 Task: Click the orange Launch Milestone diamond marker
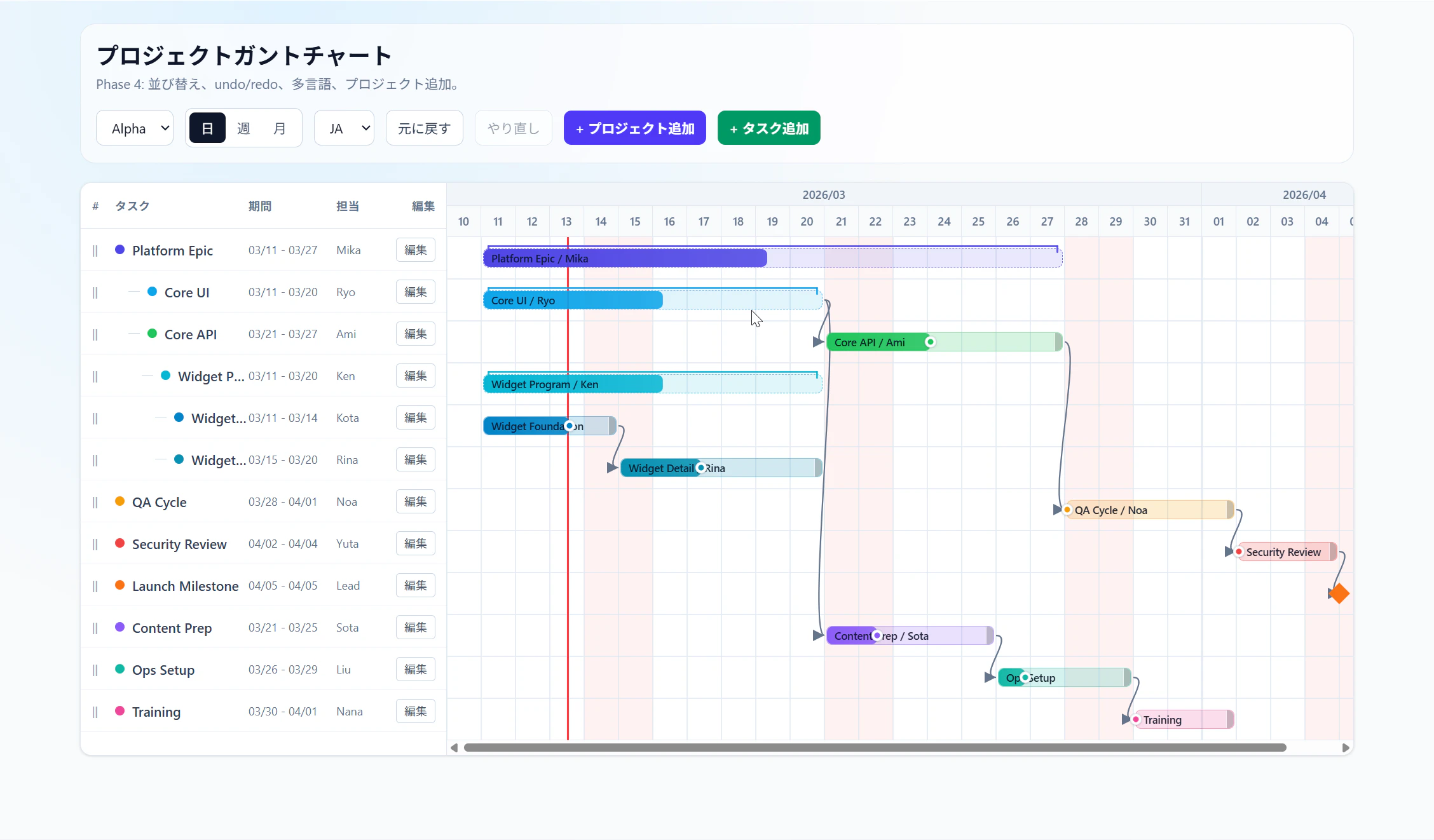[1339, 593]
